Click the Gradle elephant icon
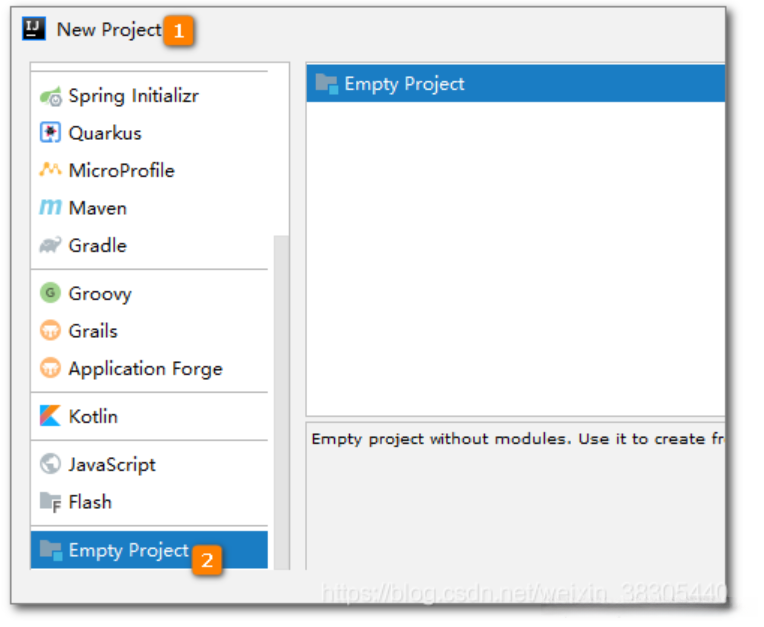Screen dimensions: 764x627 coord(50,245)
